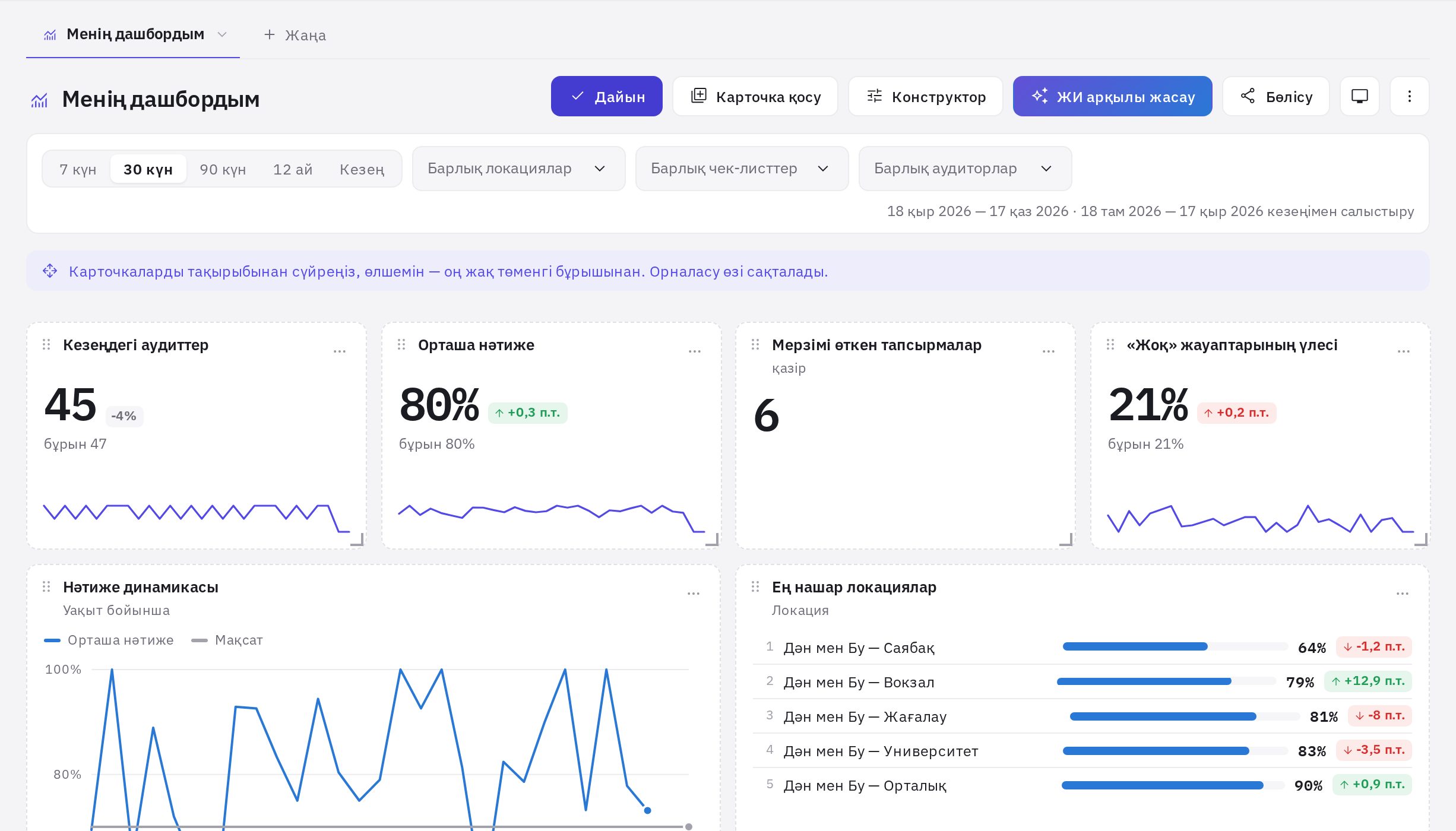Click the presentation screen icon button
The height and width of the screenshot is (831, 1456).
(x=1359, y=96)
